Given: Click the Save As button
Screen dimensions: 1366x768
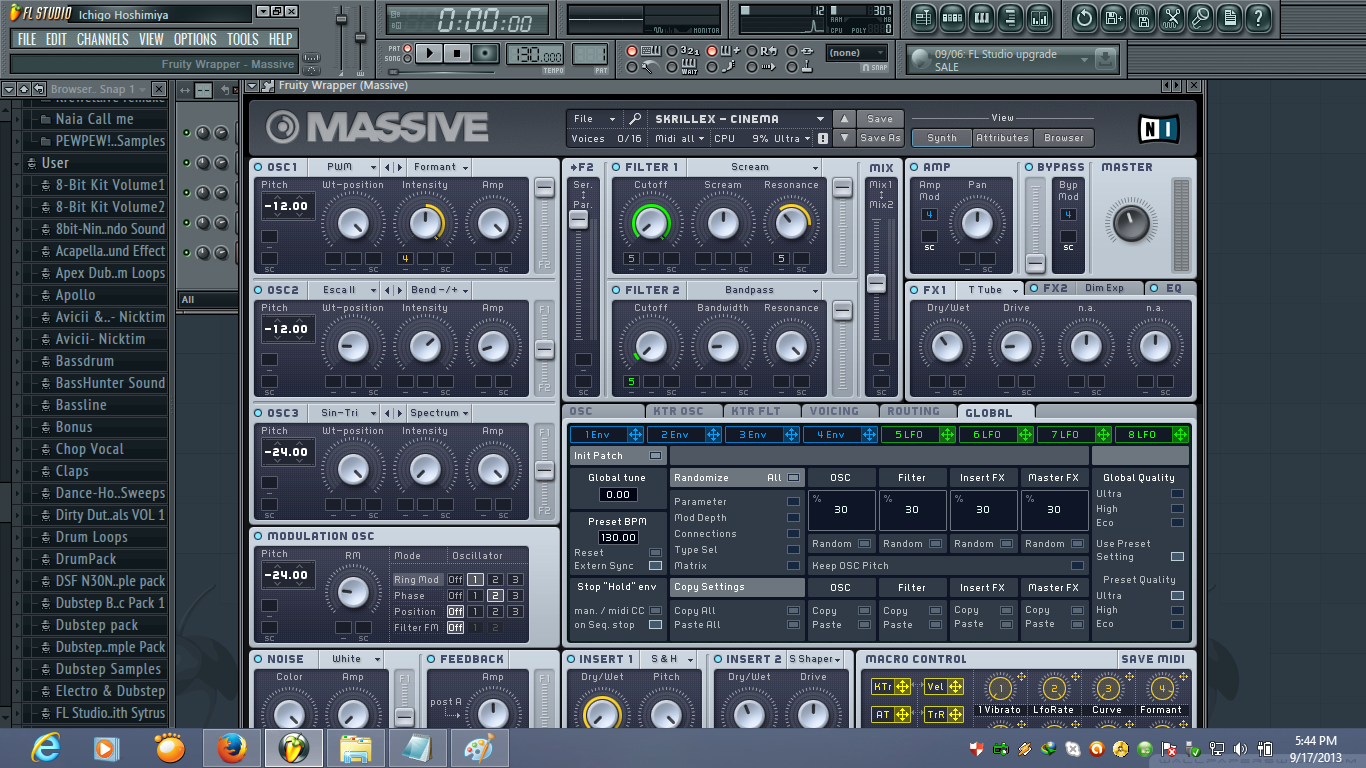Looking at the screenshot, I should [x=880, y=138].
